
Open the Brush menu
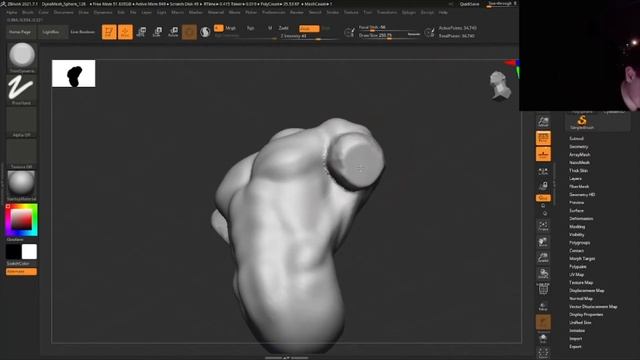point(28,13)
